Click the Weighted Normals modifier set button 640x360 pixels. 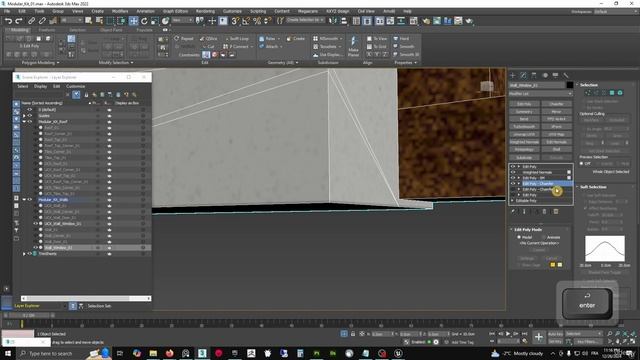point(524,142)
